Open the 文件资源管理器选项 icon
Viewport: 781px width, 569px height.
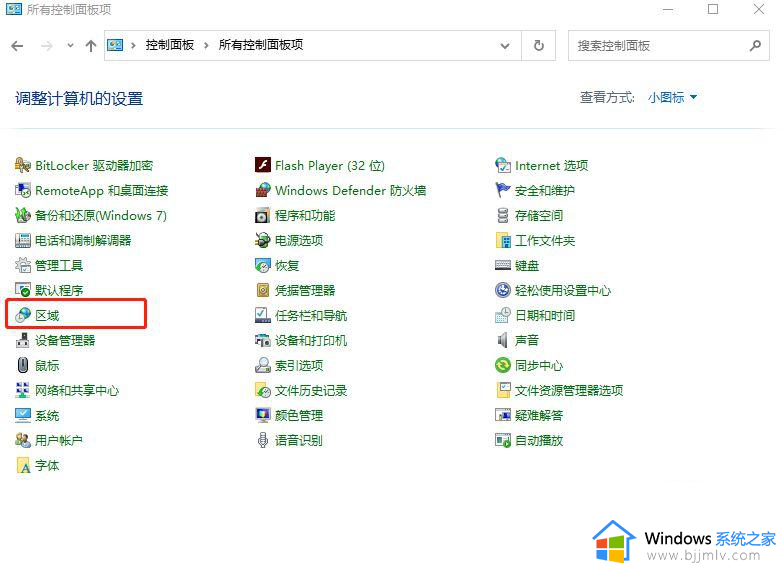point(503,390)
